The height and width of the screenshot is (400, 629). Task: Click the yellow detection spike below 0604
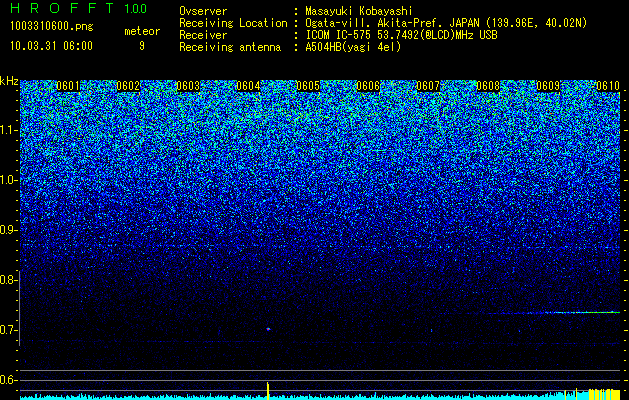tap(268, 391)
